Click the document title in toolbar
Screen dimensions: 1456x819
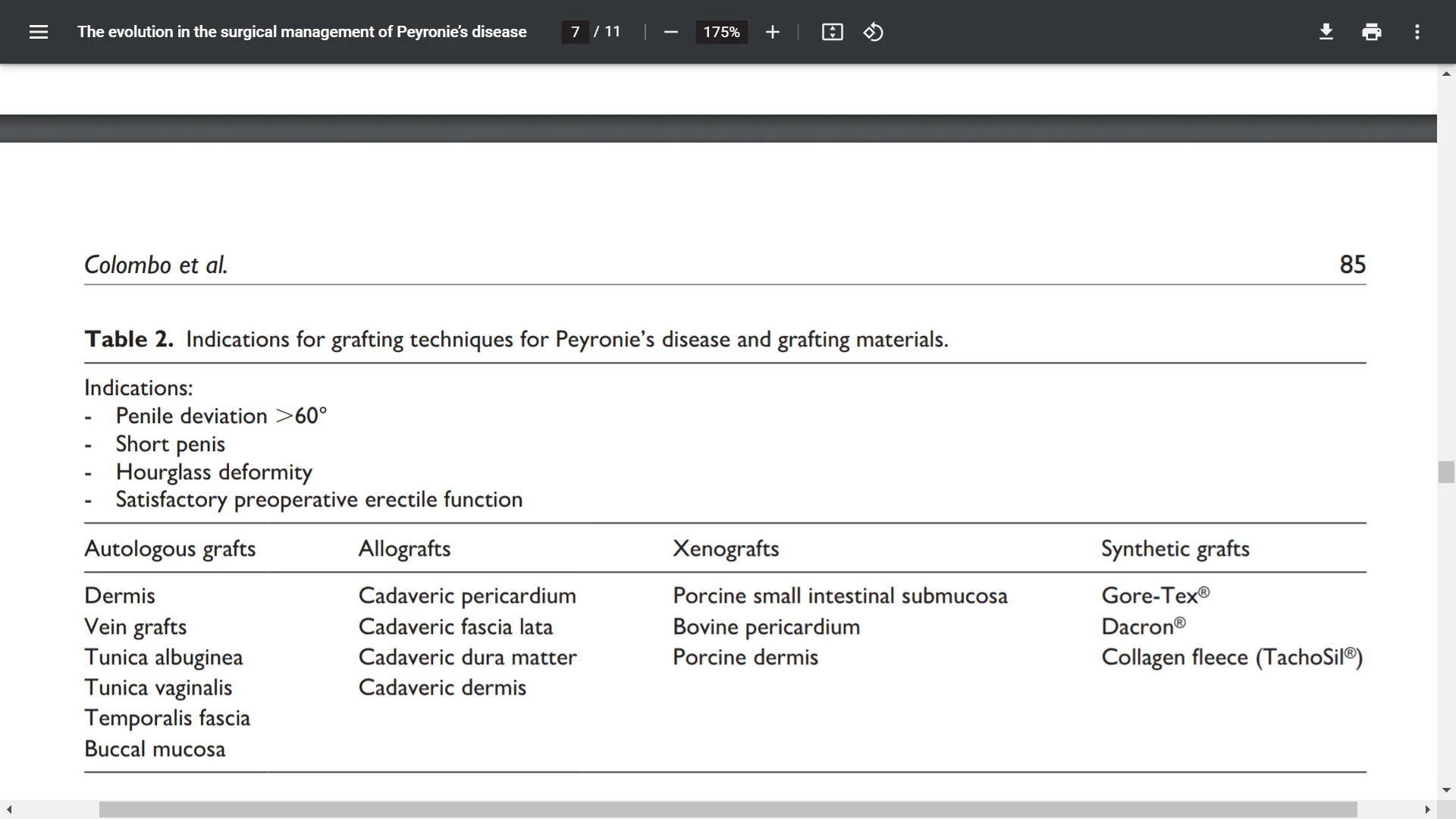(302, 32)
